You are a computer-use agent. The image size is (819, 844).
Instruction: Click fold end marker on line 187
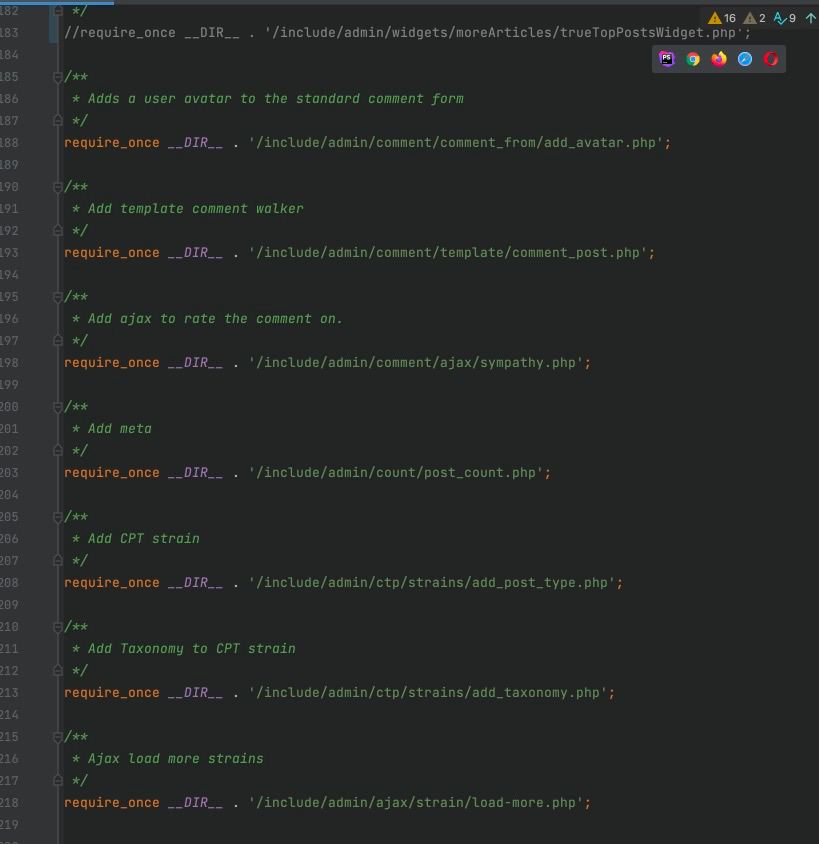pyautogui.click(x=58, y=121)
